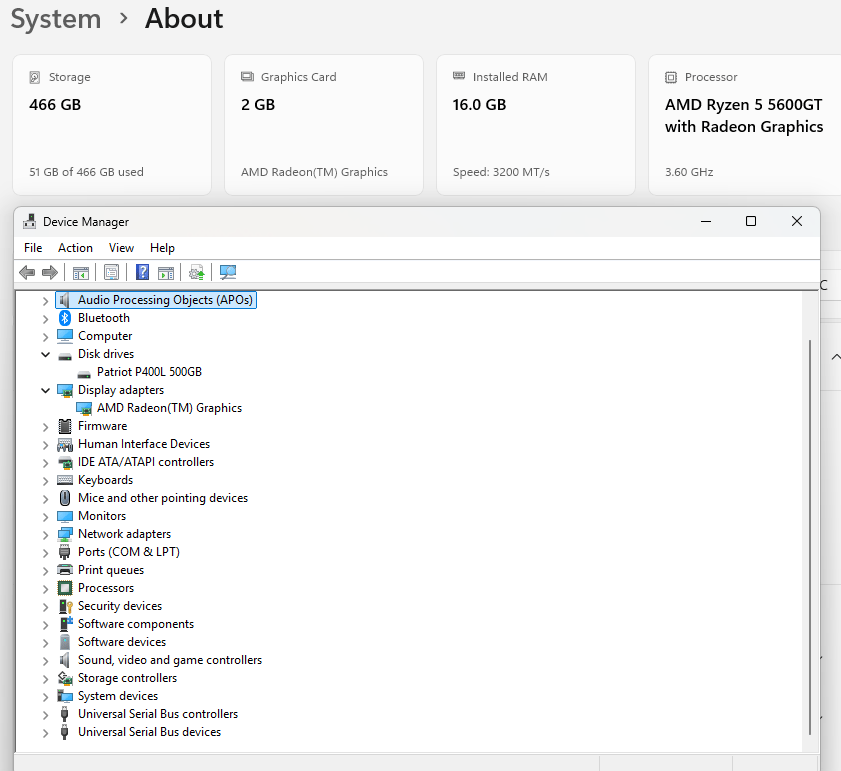Open the File menu
The image size is (841, 771).
tap(33, 248)
